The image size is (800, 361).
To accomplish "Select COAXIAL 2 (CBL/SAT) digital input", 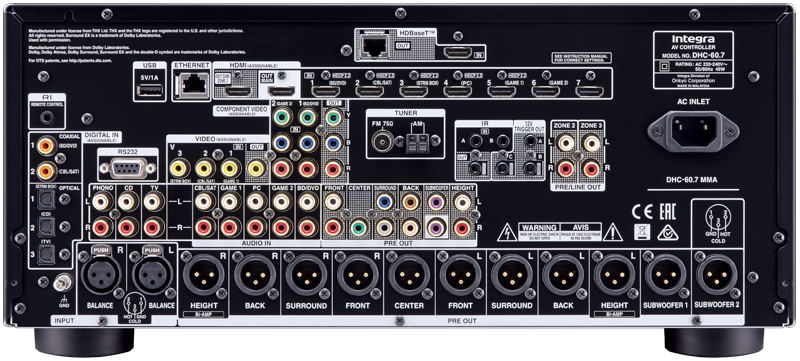I will tap(46, 171).
